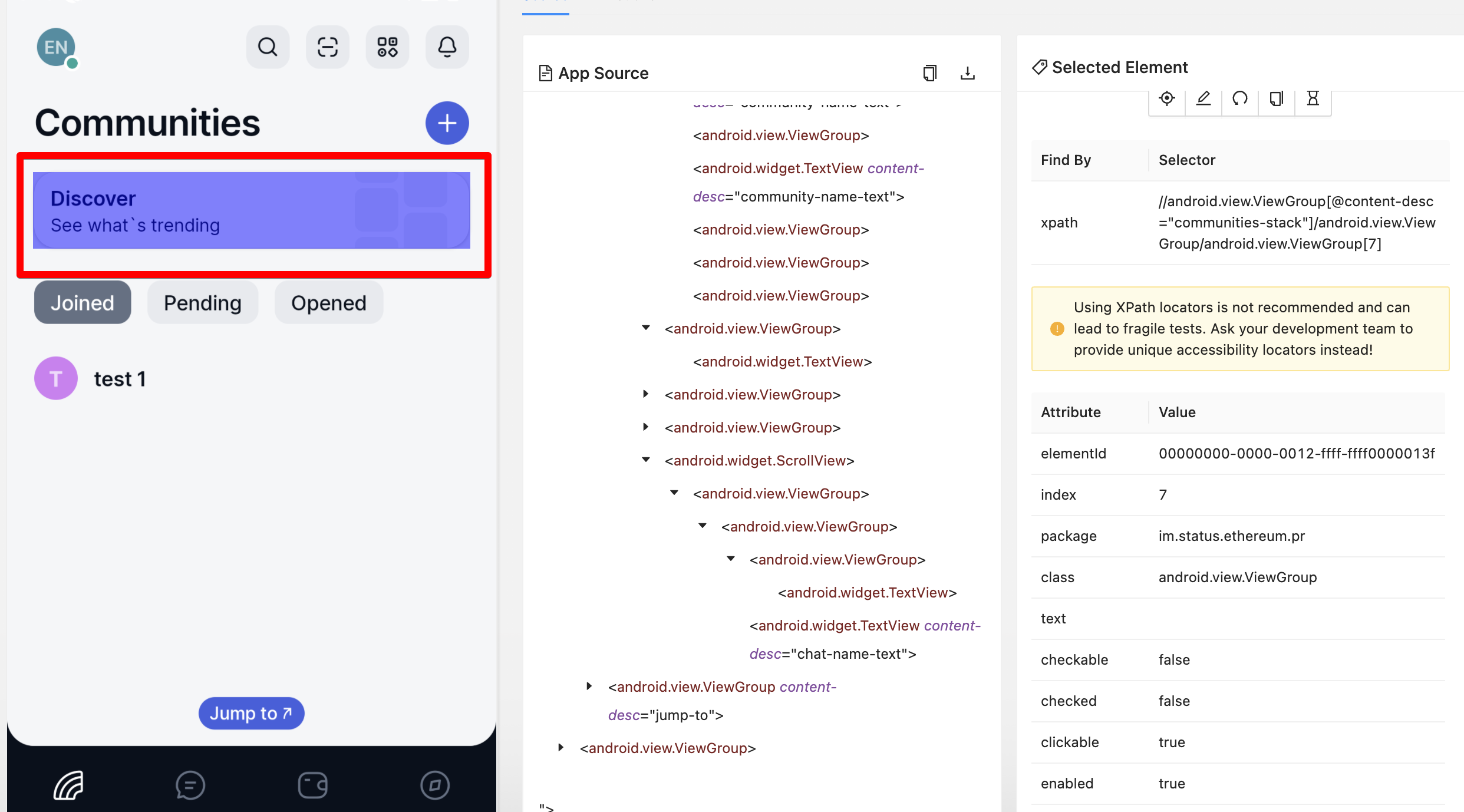
Task: Open notifications bell icon
Action: point(447,47)
